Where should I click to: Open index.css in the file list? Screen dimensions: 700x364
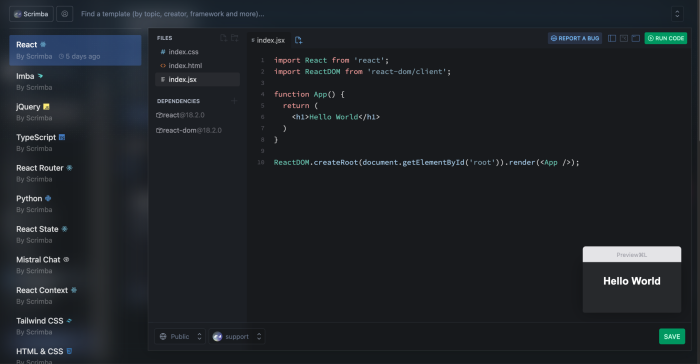click(197, 52)
